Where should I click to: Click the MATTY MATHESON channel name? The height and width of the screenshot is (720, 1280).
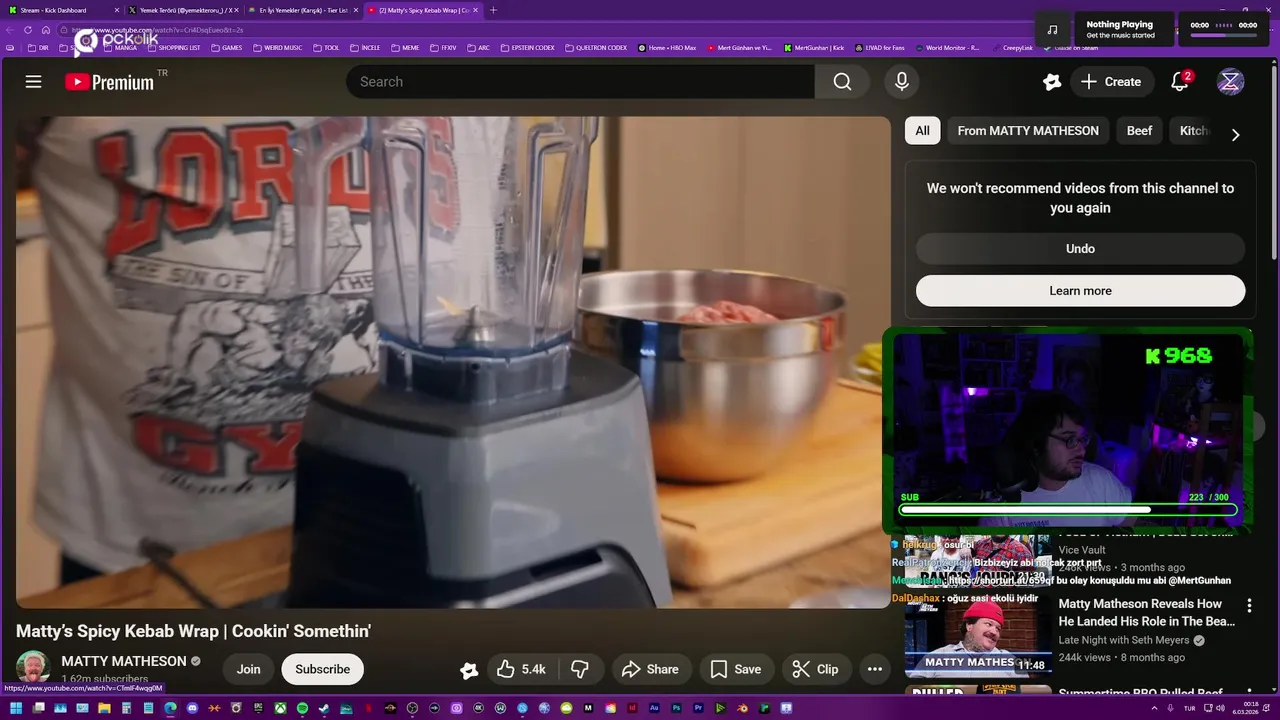[124, 661]
